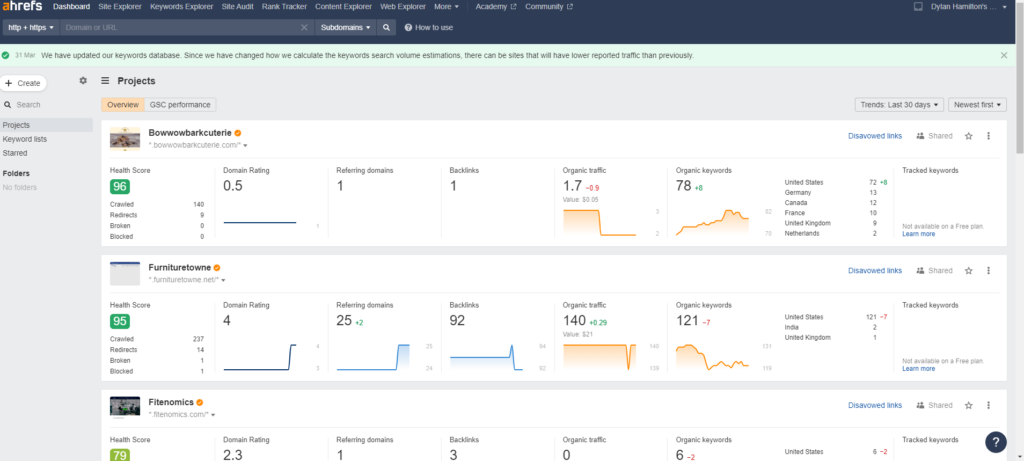Click the workspace icon near Dylan Hamilton's
Image resolution: width=1024 pixels, height=461 pixels.
point(919,7)
